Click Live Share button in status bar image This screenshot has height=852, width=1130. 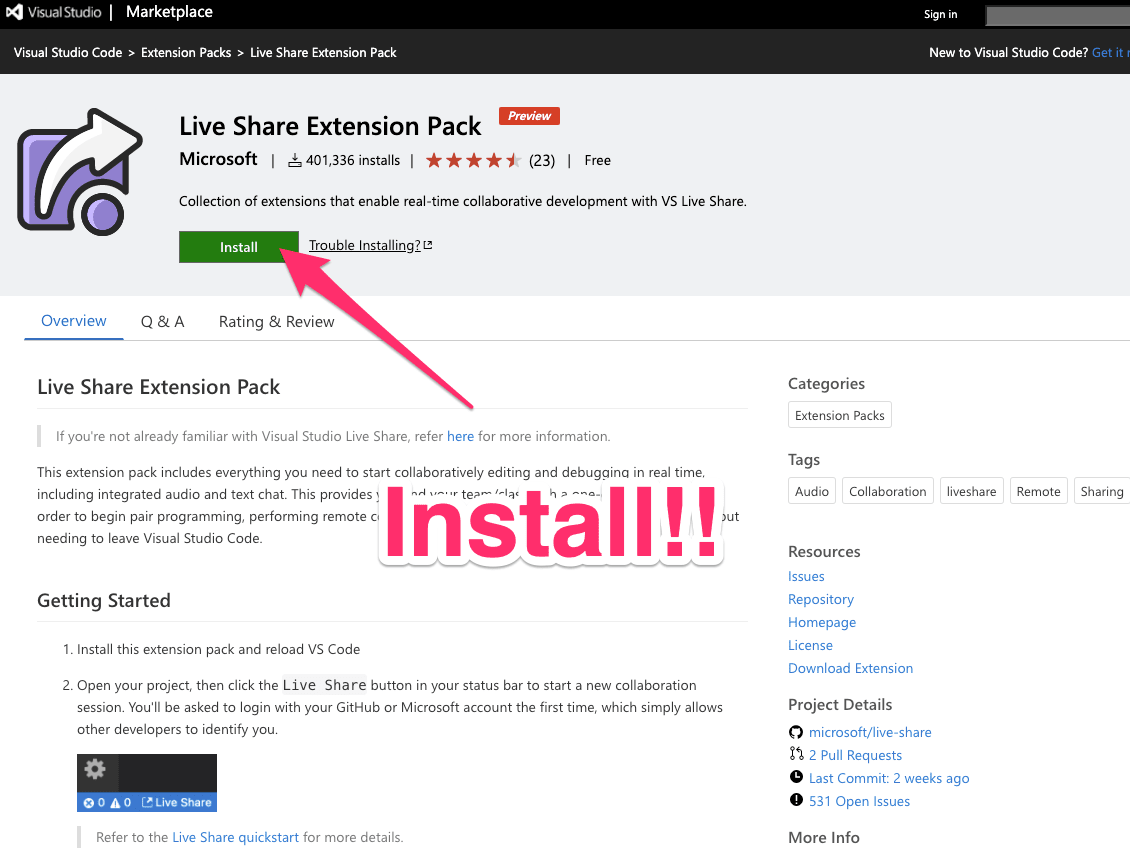[177, 803]
